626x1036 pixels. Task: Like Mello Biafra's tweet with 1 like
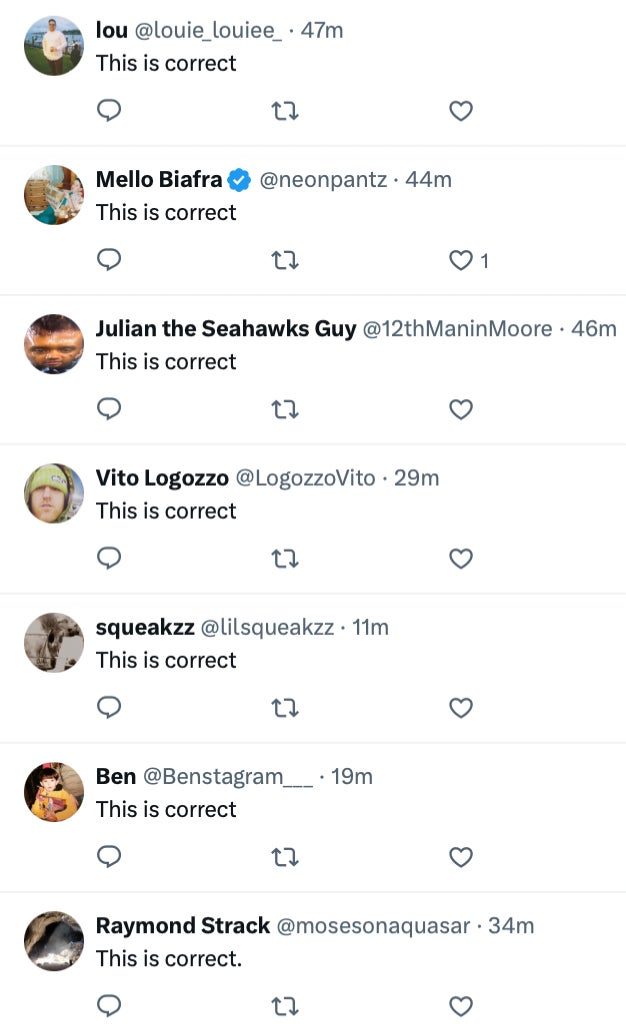tap(460, 261)
